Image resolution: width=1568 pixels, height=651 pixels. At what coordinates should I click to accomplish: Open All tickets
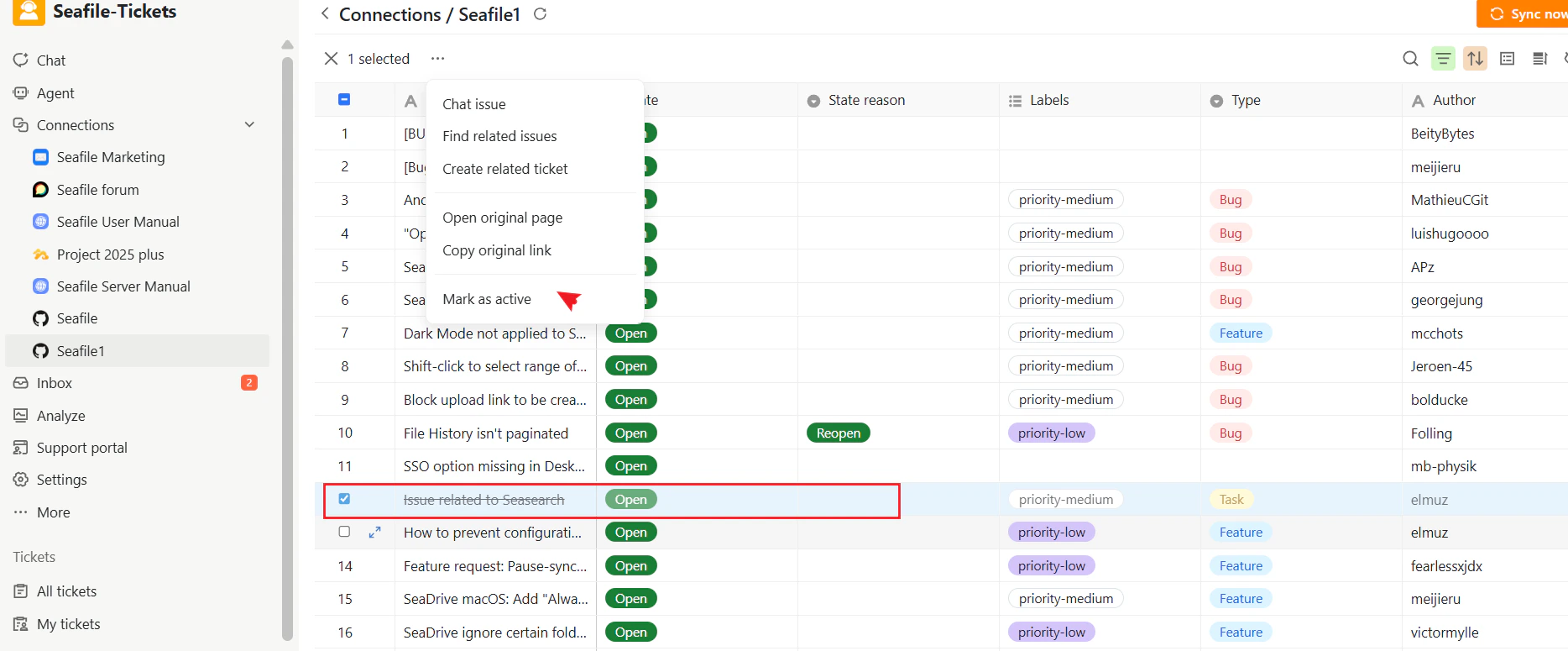coord(66,591)
